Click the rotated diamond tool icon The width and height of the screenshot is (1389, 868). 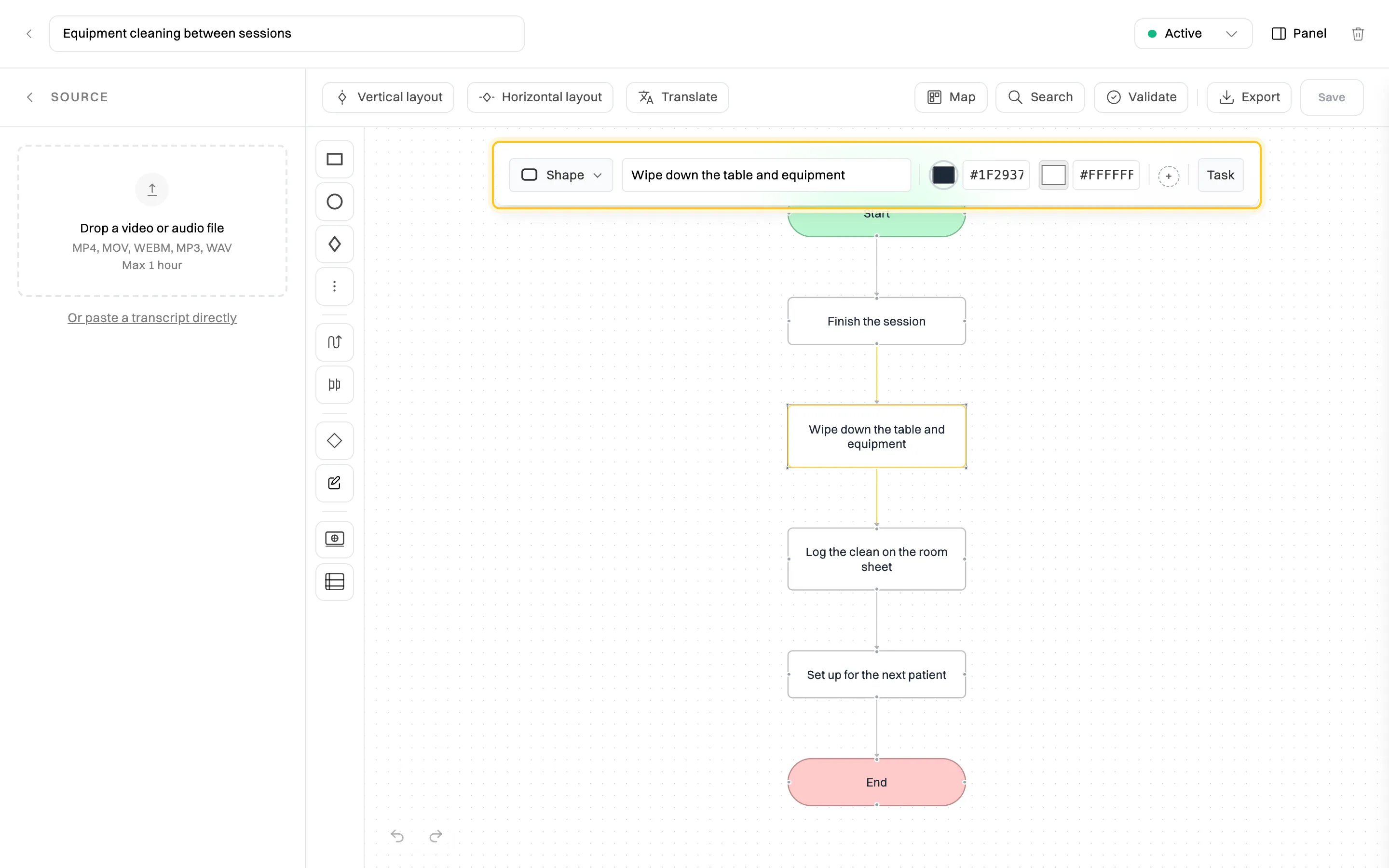(x=335, y=440)
